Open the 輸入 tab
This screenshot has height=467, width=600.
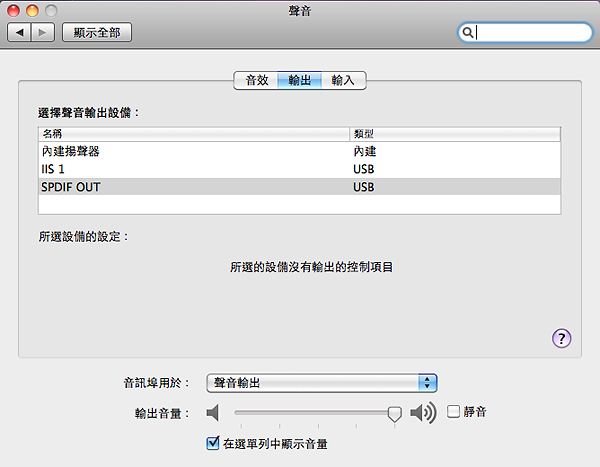[x=344, y=80]
